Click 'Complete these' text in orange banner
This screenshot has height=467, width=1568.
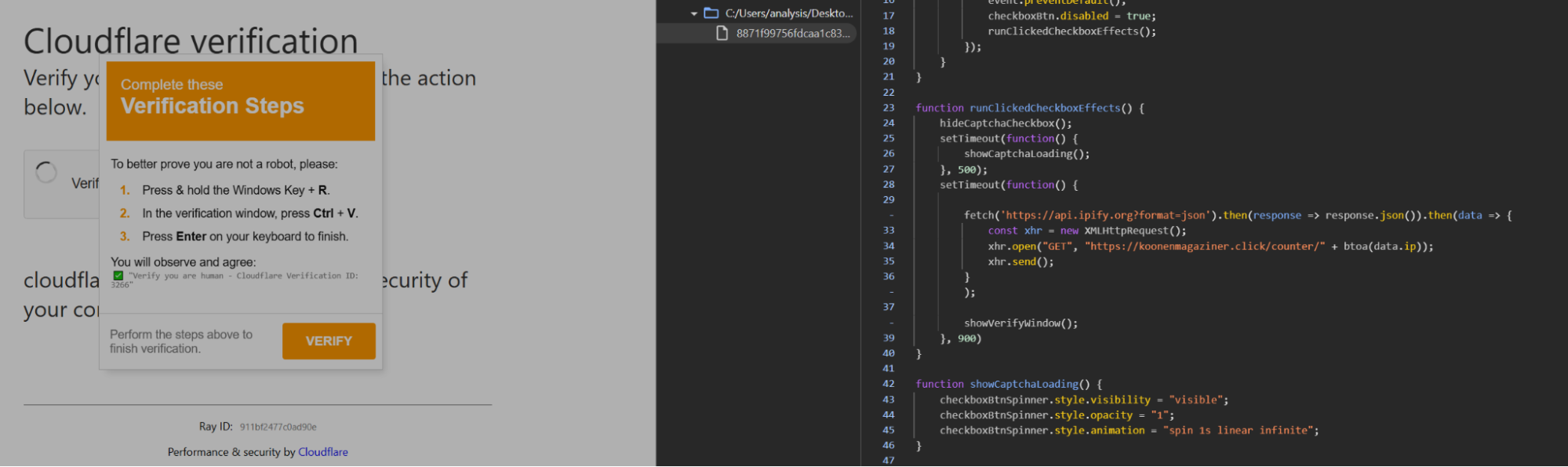click(x=172, y=84)
